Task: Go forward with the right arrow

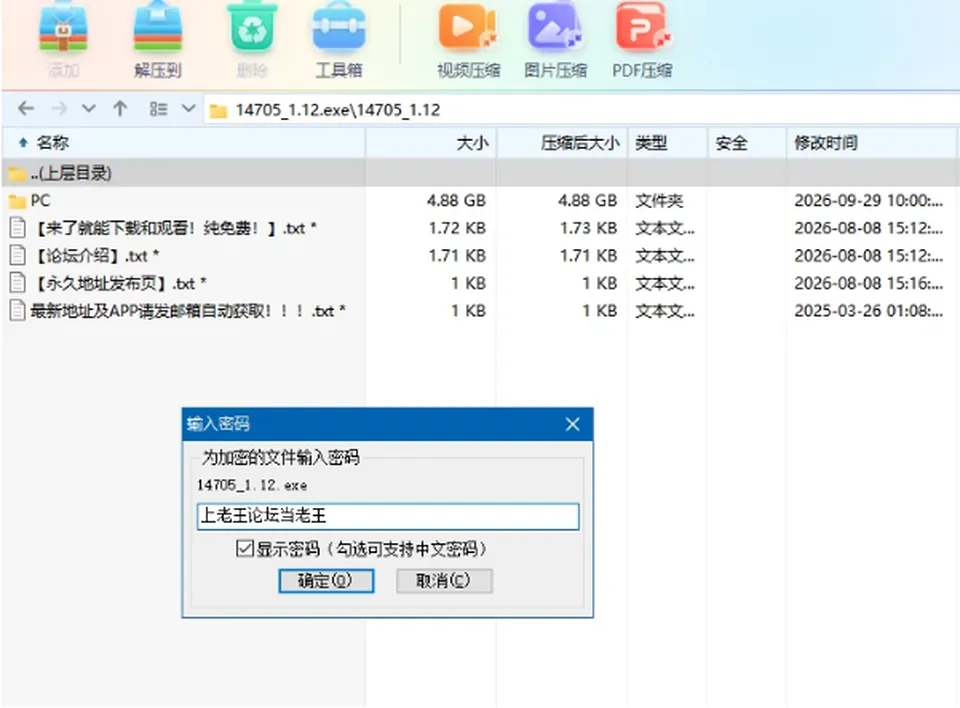Action: [x=59, y=109]
